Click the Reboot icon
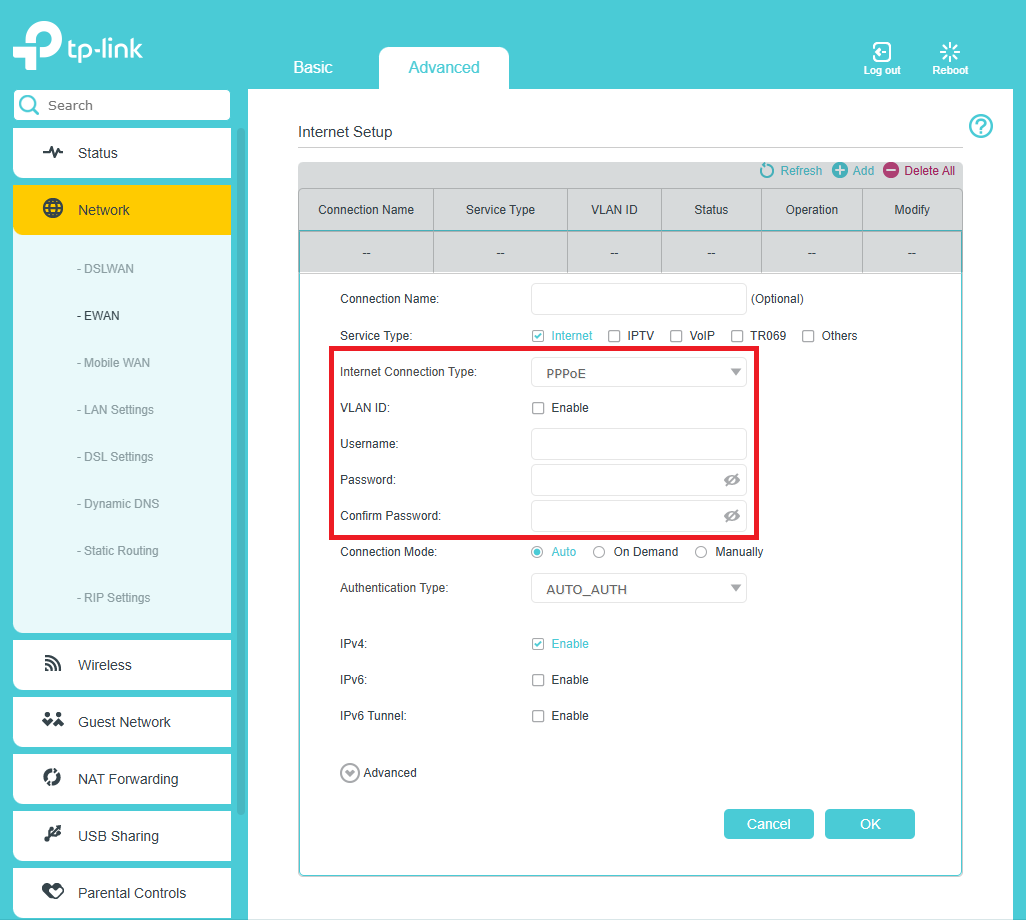 click(x=949, y=50)
